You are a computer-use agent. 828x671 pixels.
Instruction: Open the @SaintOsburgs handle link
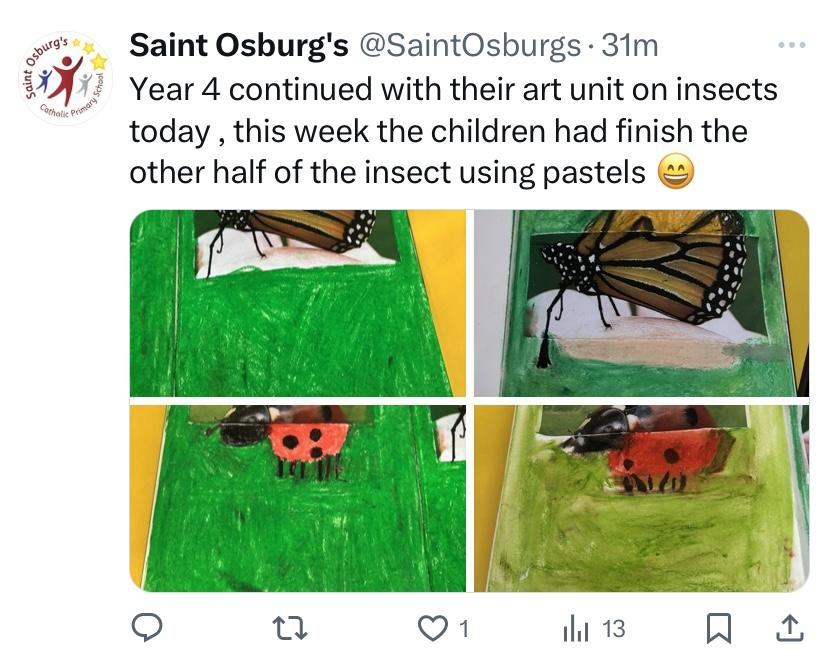point(469,45)
